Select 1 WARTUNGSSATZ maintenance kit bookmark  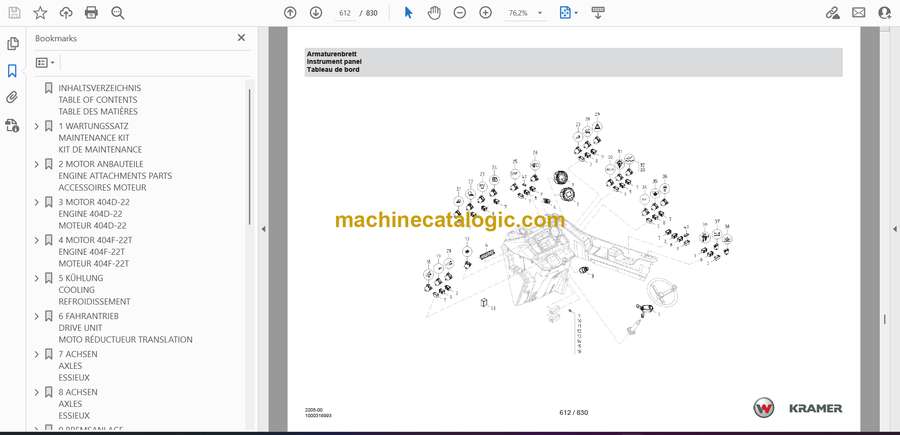coord(100,138)
